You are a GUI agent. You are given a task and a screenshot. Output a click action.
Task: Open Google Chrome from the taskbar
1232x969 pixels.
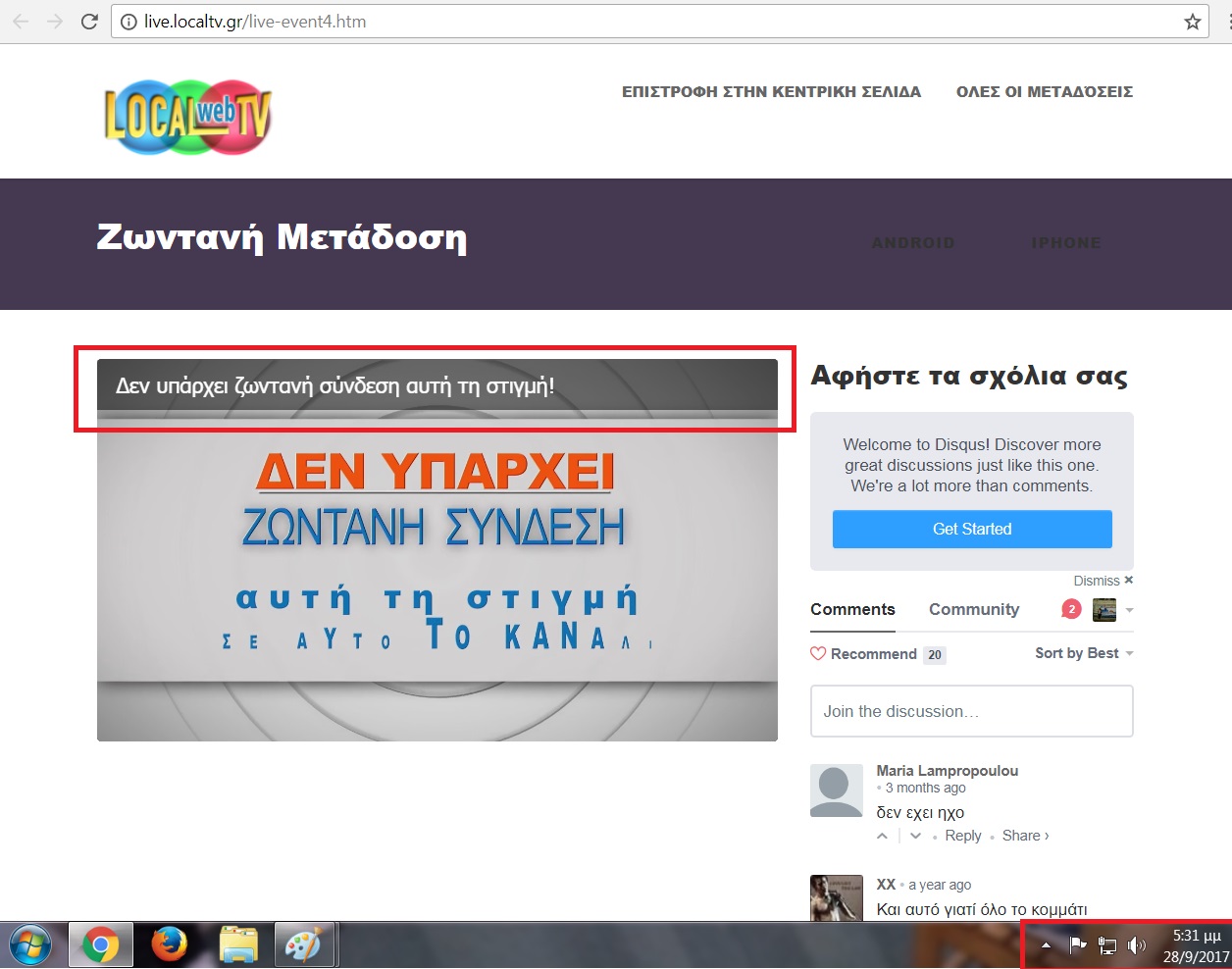click(x=100, y=945)
